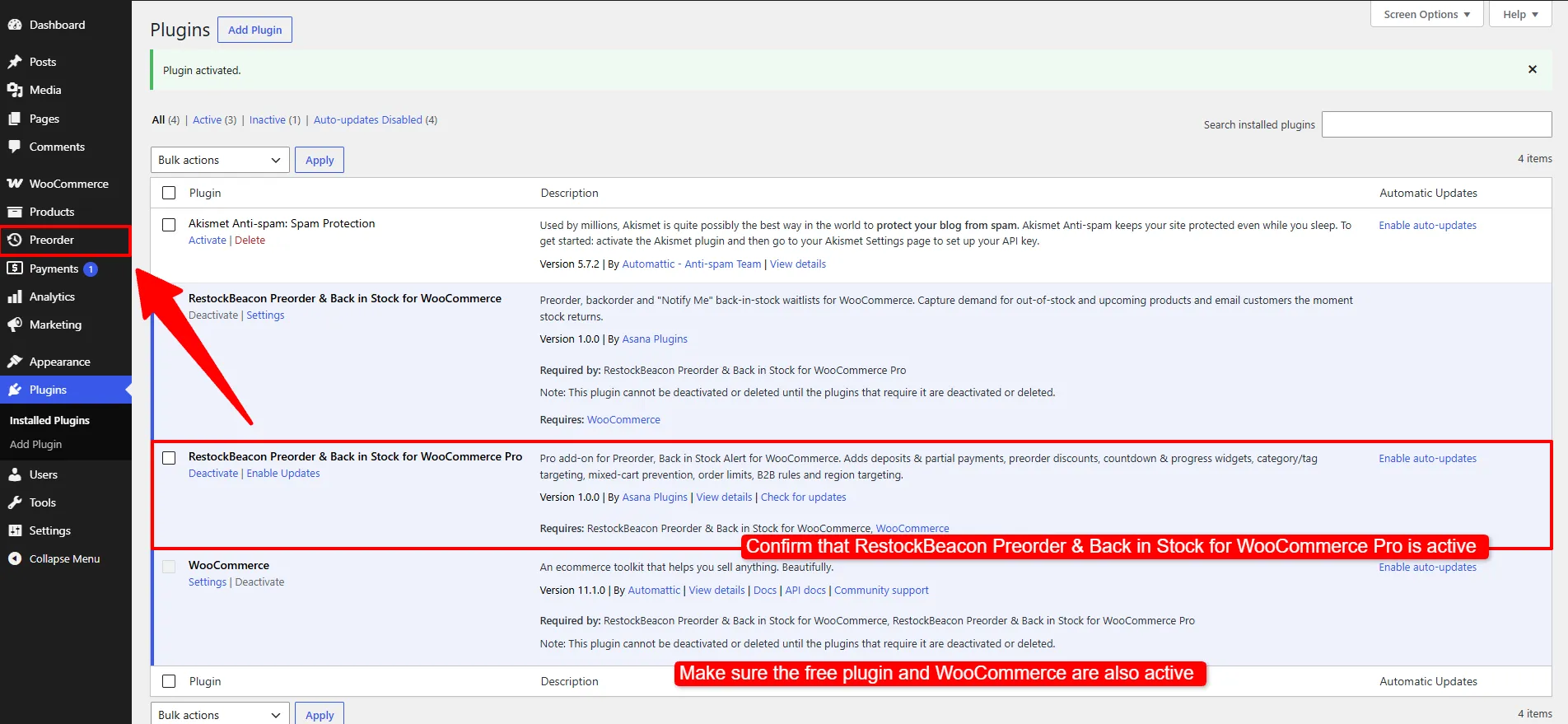The width and height of the screenshot is (1568, 724).
Task: Click the bottom Apply button
Action: tap(320, 714)
